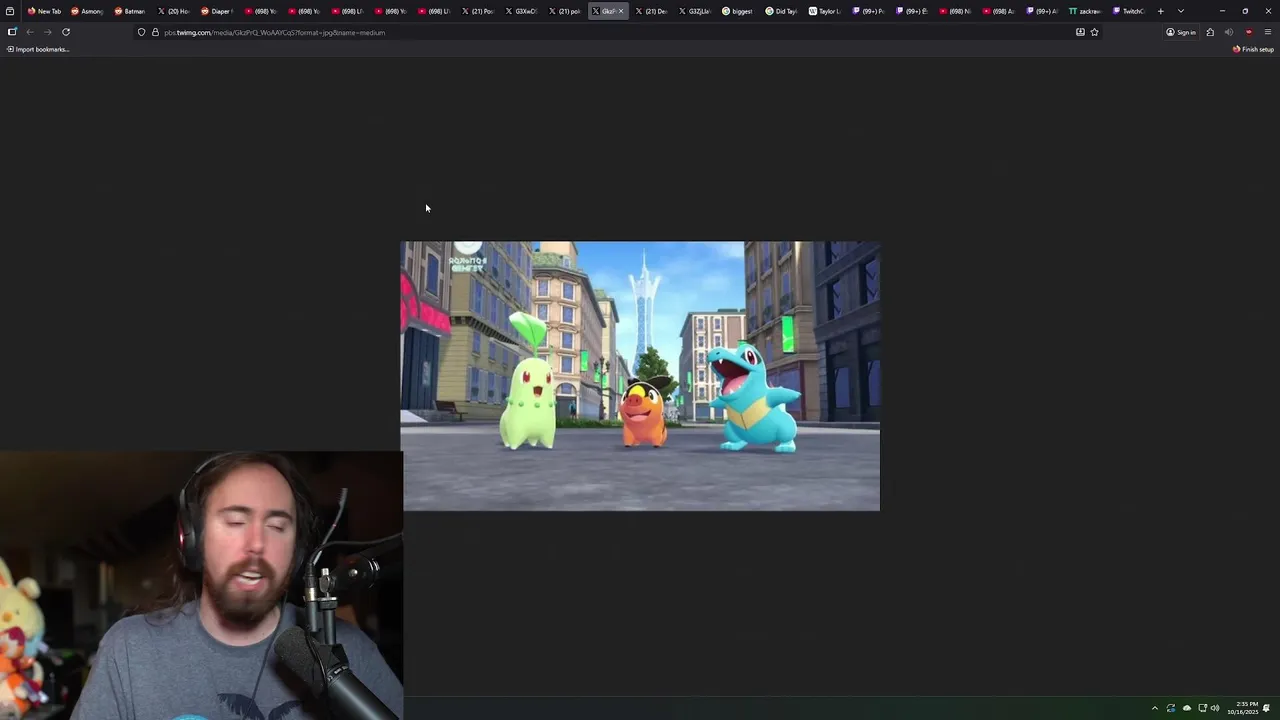The image size is (1280, 720).
Task: Switch to the New Tab tab
Action: [44, 11]
